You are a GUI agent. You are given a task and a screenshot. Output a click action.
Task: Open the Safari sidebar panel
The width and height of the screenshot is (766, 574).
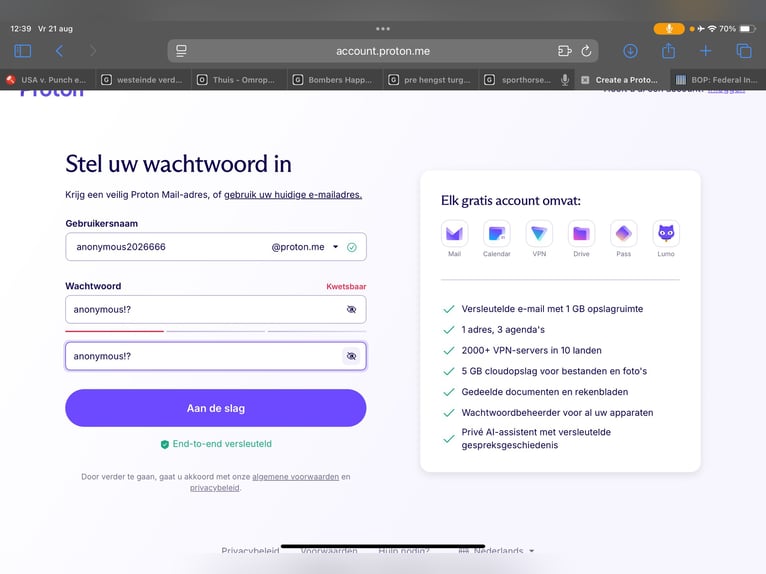(x=22, y=51)
